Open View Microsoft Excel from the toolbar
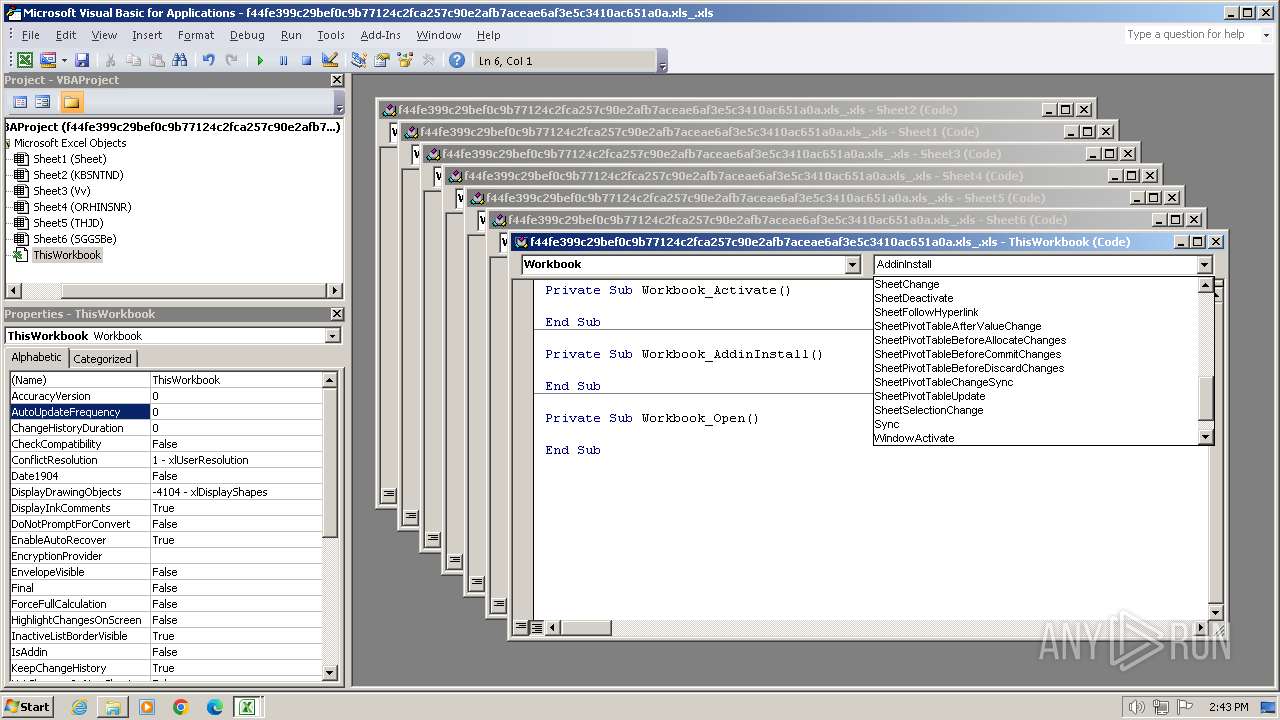This screenshot has width=1280, height=720. click(x=24, y=60)
